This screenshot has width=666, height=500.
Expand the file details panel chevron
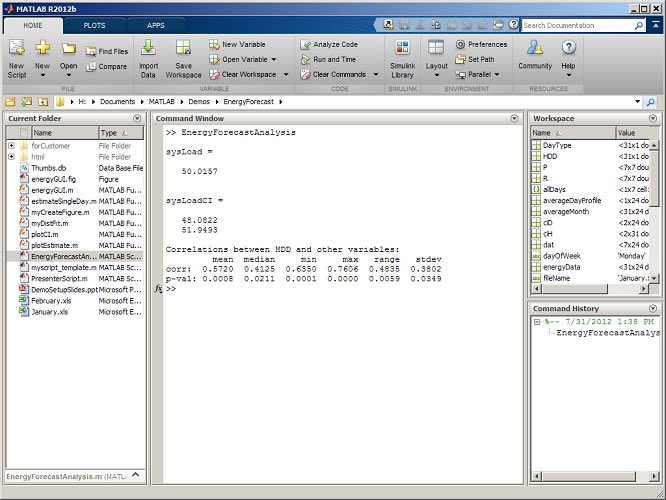pos(136,475)
